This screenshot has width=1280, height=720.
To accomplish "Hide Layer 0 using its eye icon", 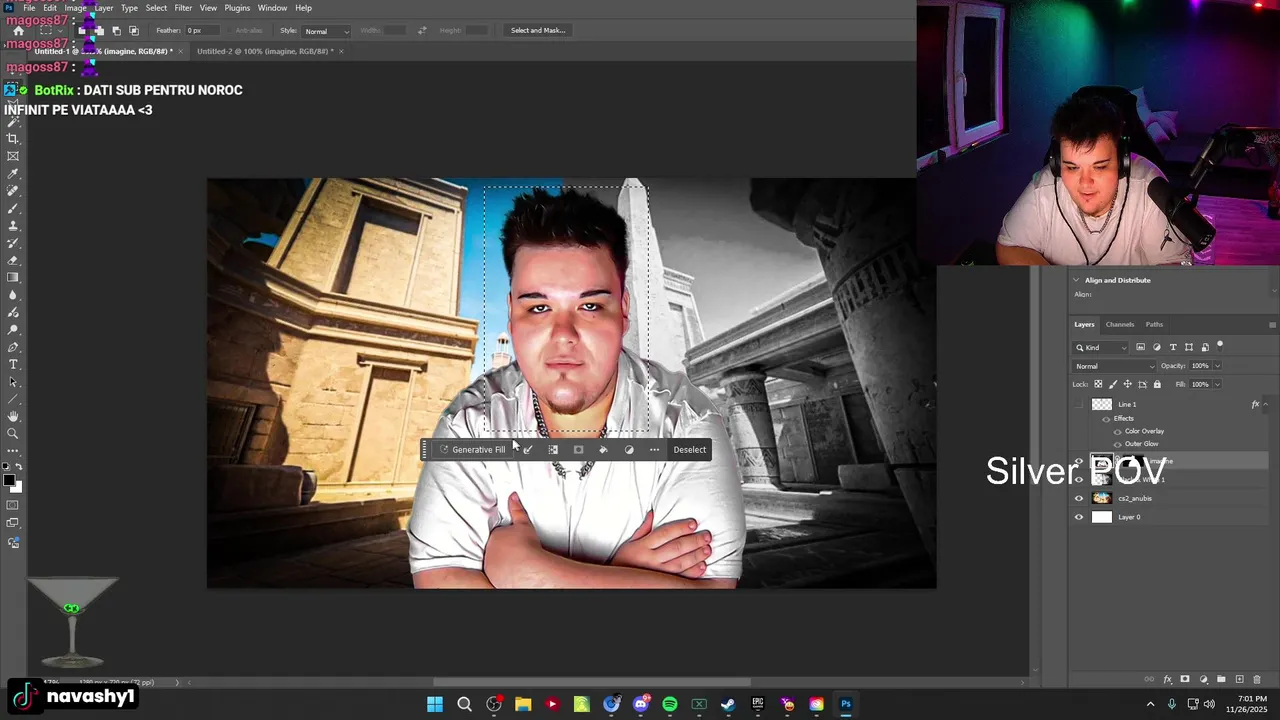I will (x=1078, y=517).
